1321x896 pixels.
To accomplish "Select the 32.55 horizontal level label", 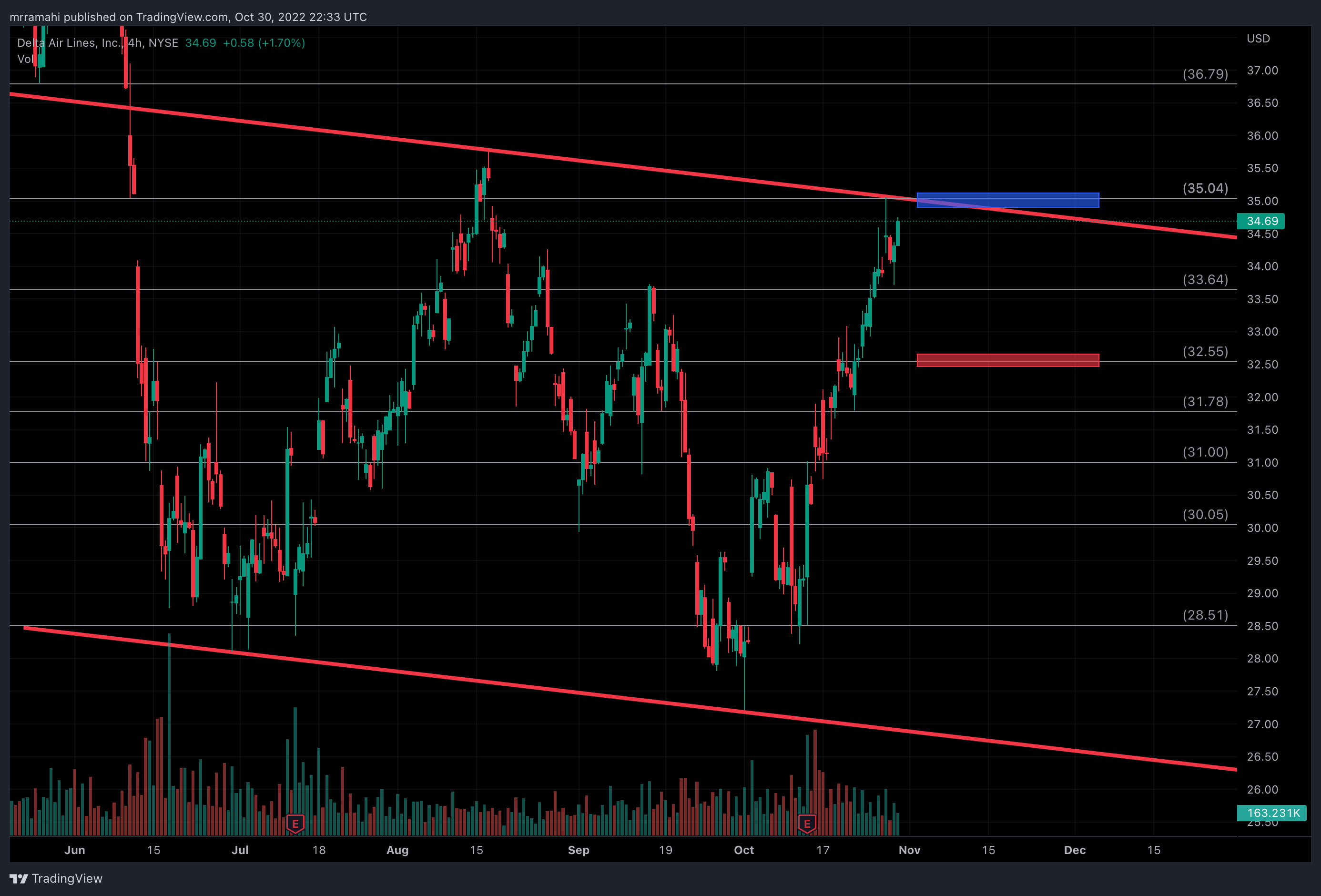I will pyautogui.click(x=1205, y=351).
